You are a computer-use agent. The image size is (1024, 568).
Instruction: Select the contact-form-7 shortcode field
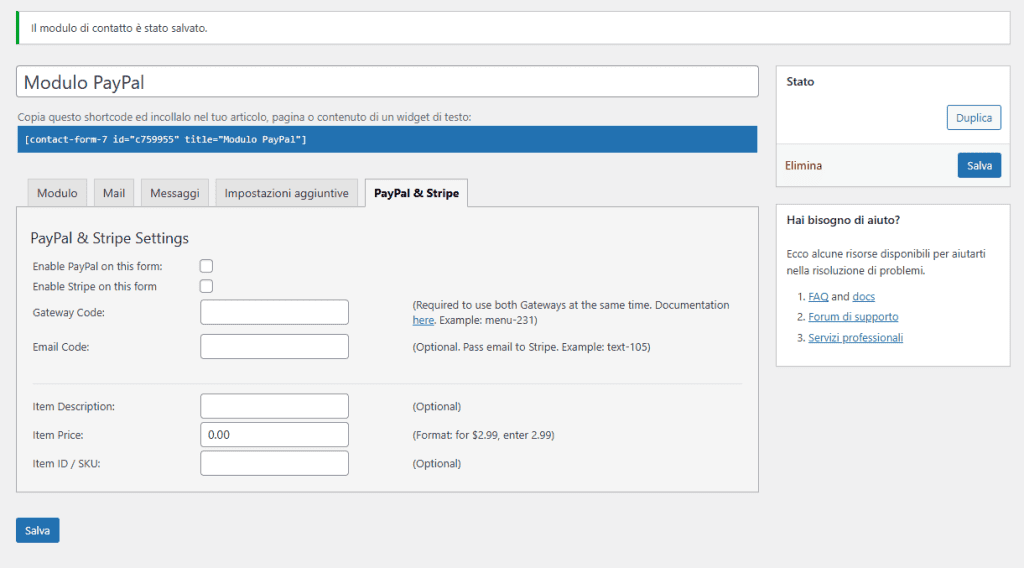[x=387, y=139]
